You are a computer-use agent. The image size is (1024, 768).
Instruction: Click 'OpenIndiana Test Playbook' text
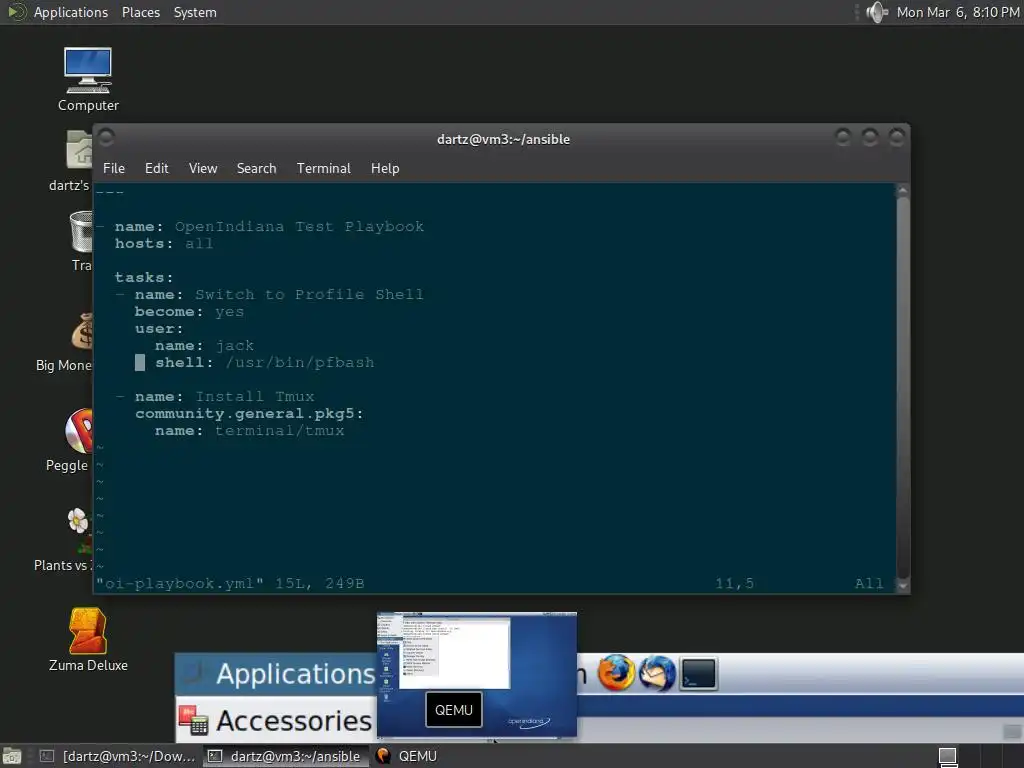pos(299,227)
